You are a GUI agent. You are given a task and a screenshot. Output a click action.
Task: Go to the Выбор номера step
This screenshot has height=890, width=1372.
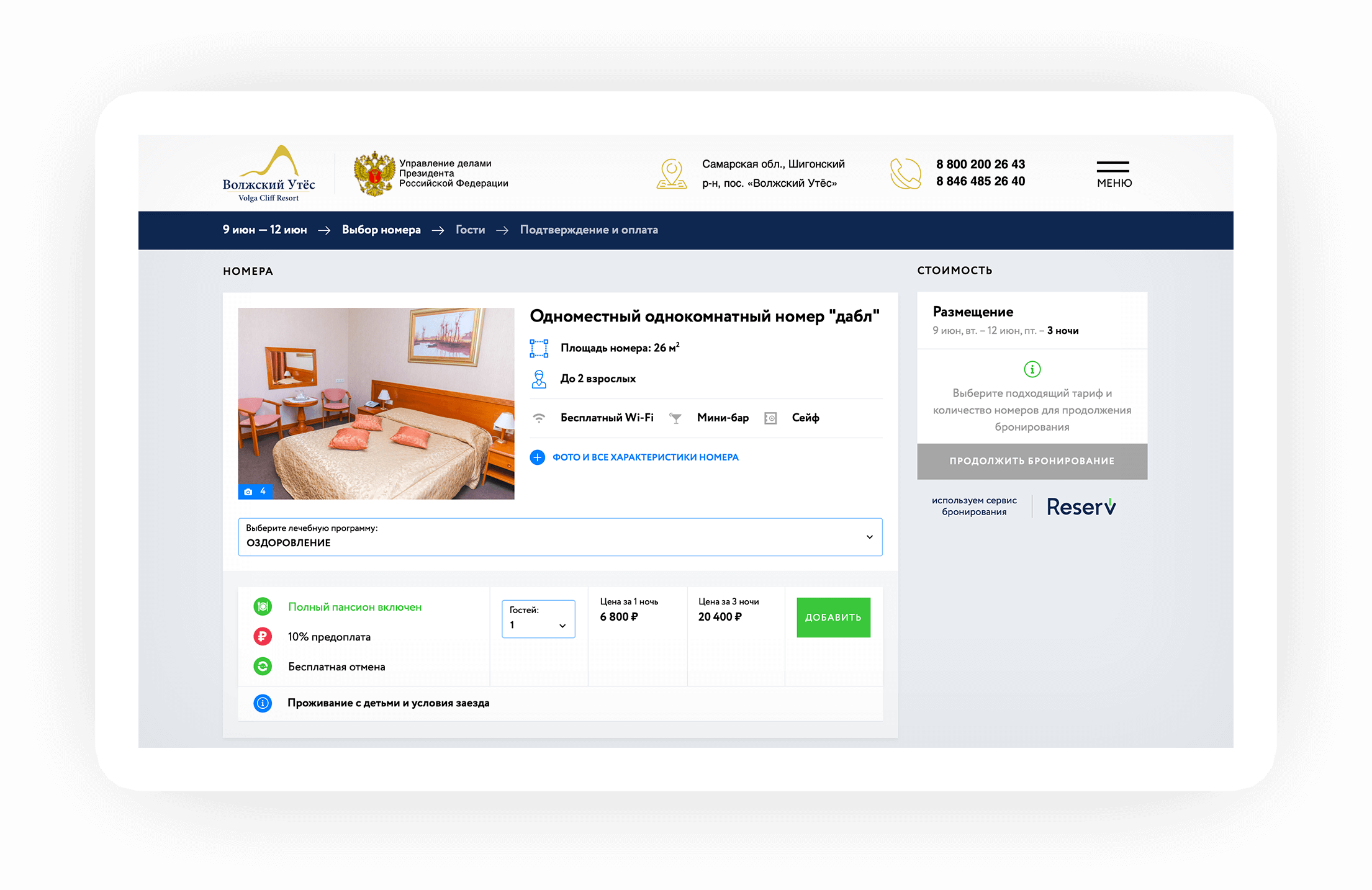coord(381,230)
